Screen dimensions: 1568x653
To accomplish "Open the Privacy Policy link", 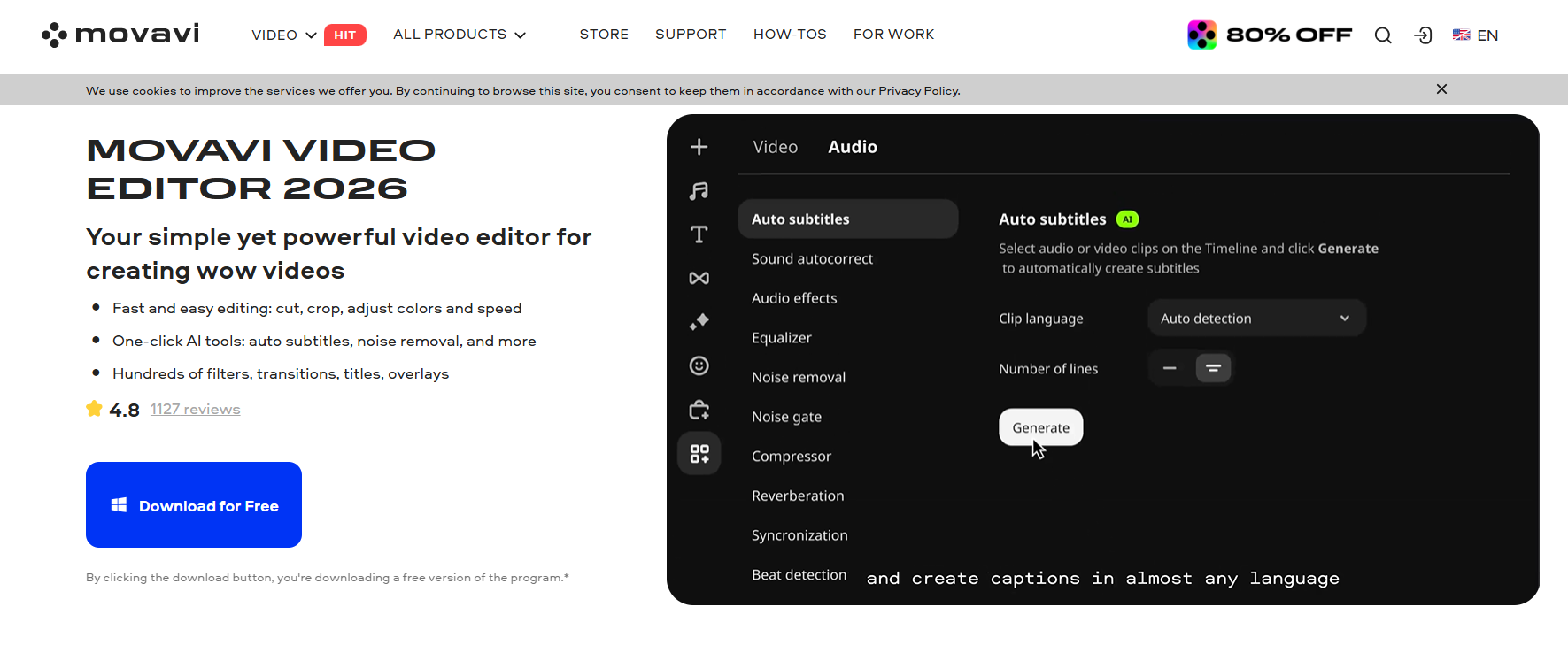I will tap(918, 91).
